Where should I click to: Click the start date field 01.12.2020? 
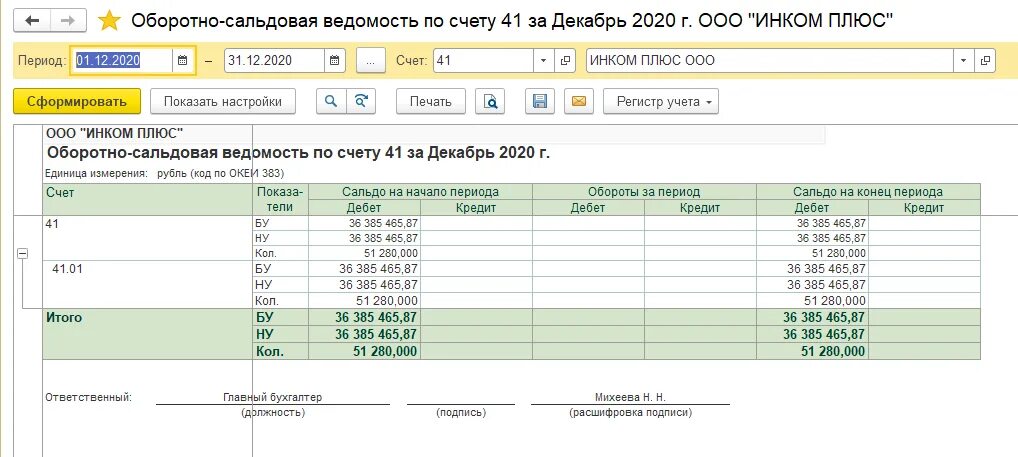[122, 60]
